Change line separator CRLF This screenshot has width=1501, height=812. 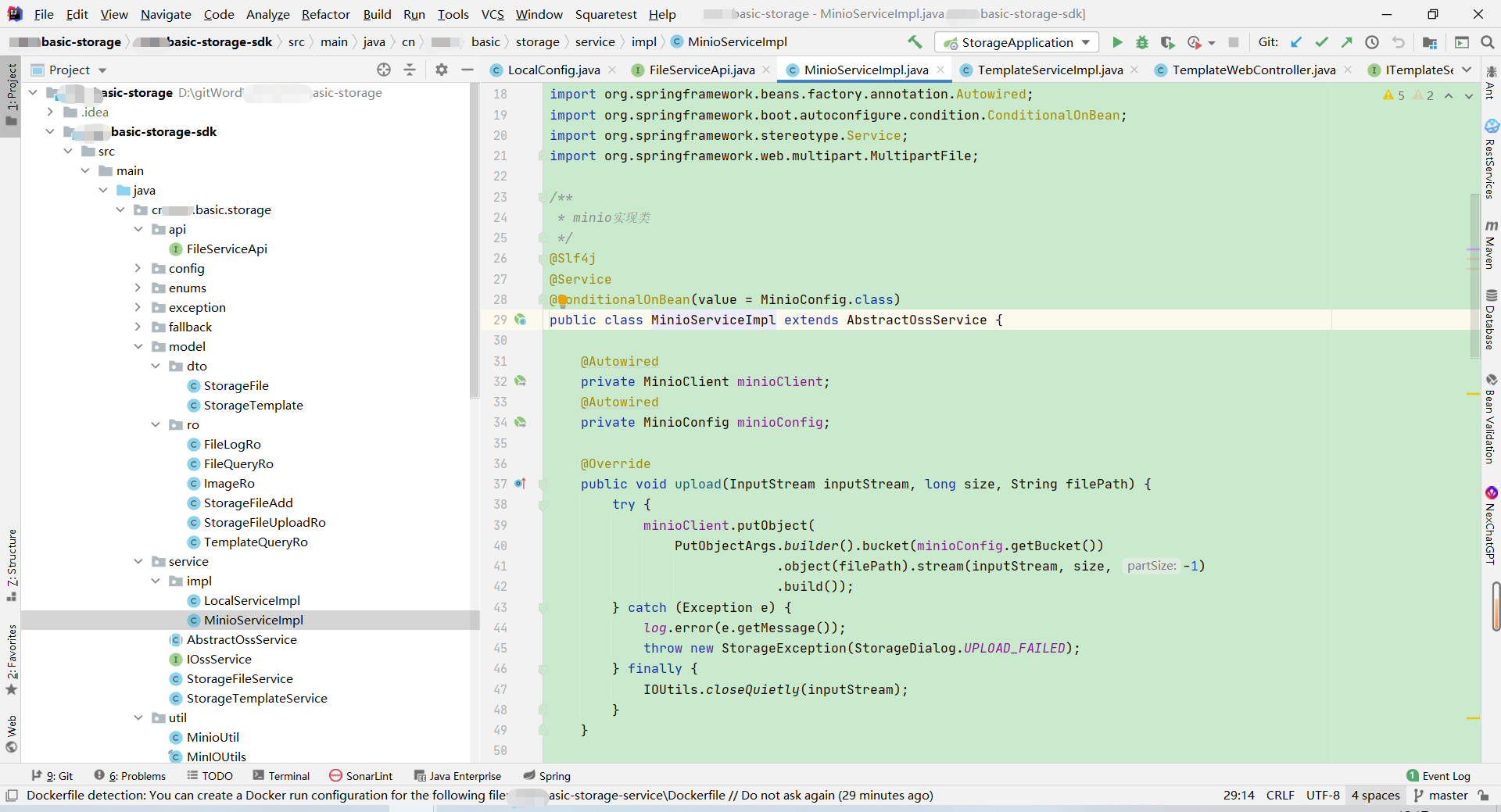coord(1280,795)
